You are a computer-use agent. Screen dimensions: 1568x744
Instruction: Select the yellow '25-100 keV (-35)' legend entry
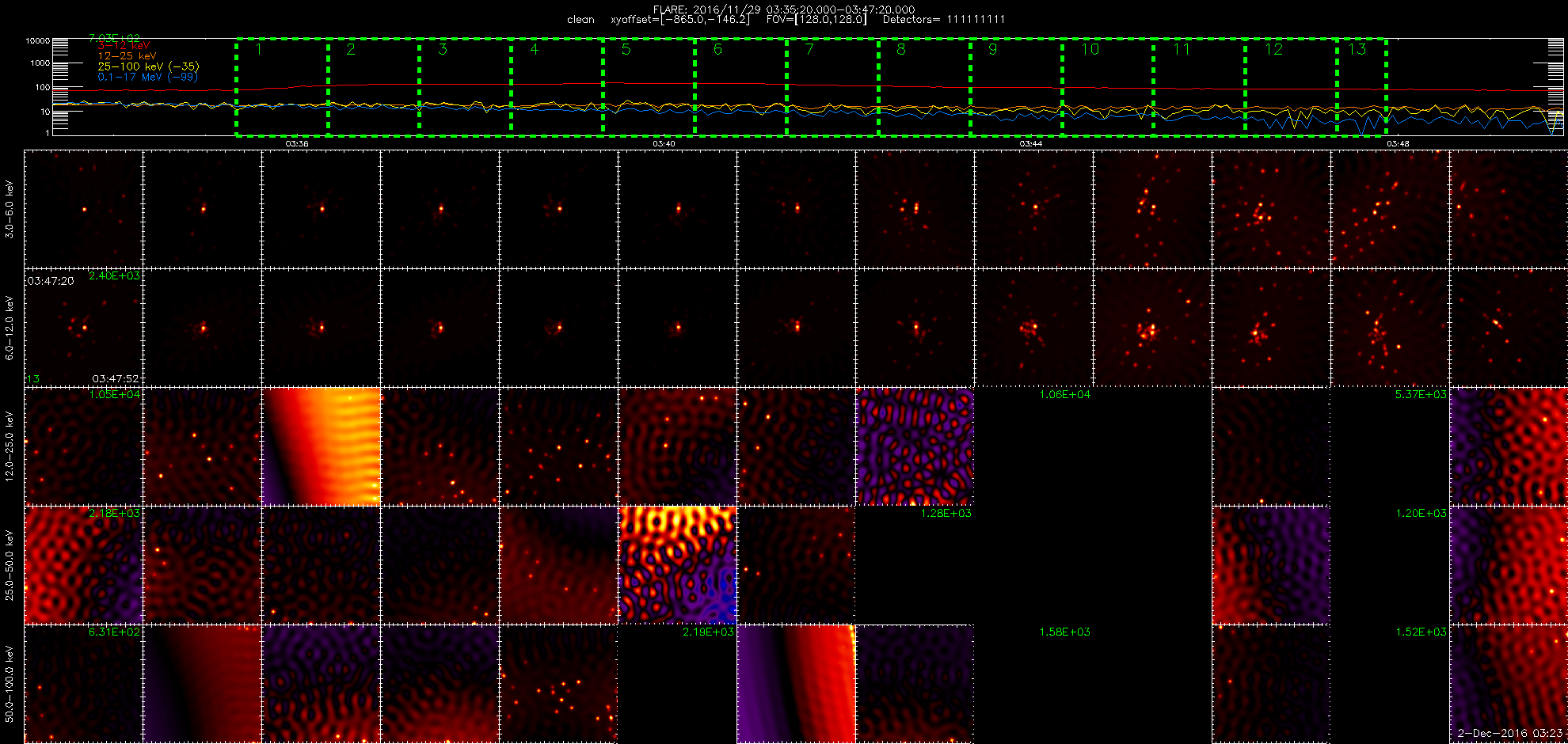tap(148, 66)
